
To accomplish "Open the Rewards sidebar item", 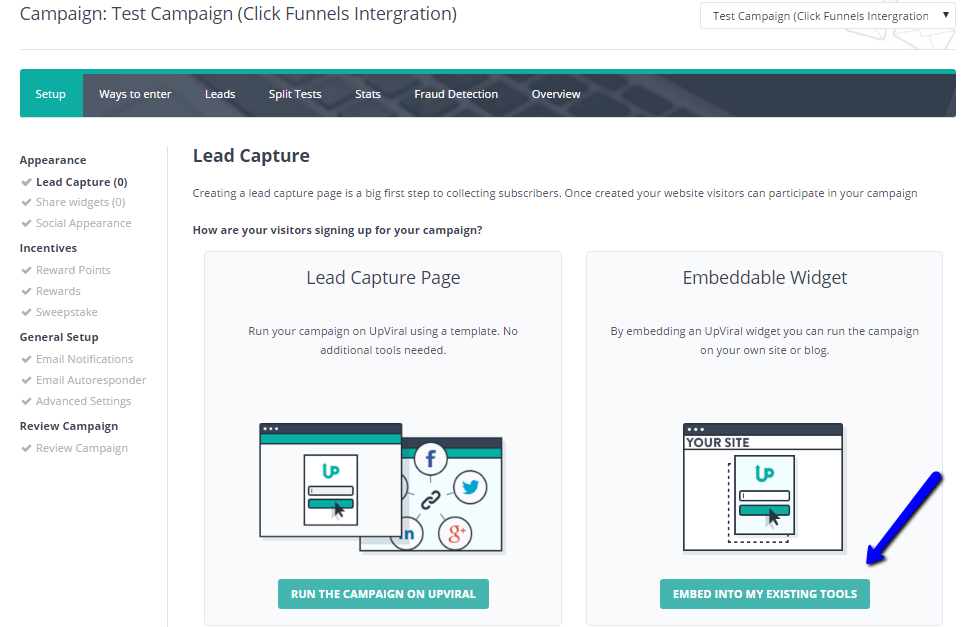I will tap(58, 291).
